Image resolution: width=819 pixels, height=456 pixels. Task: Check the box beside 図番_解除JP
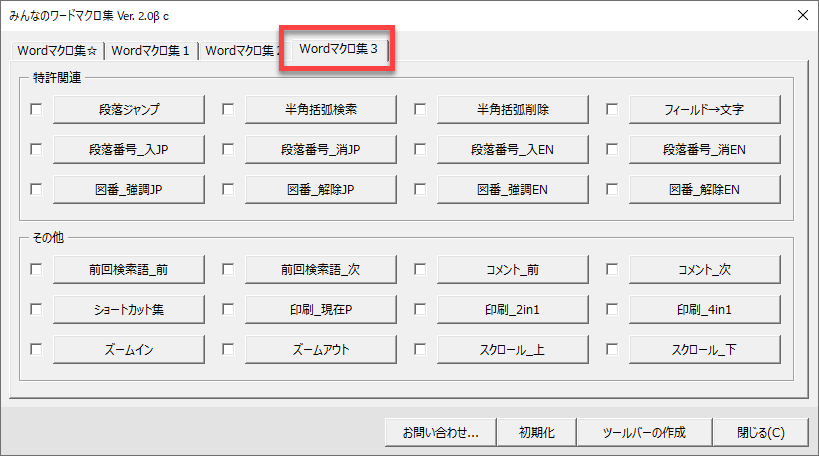point(228,189)
